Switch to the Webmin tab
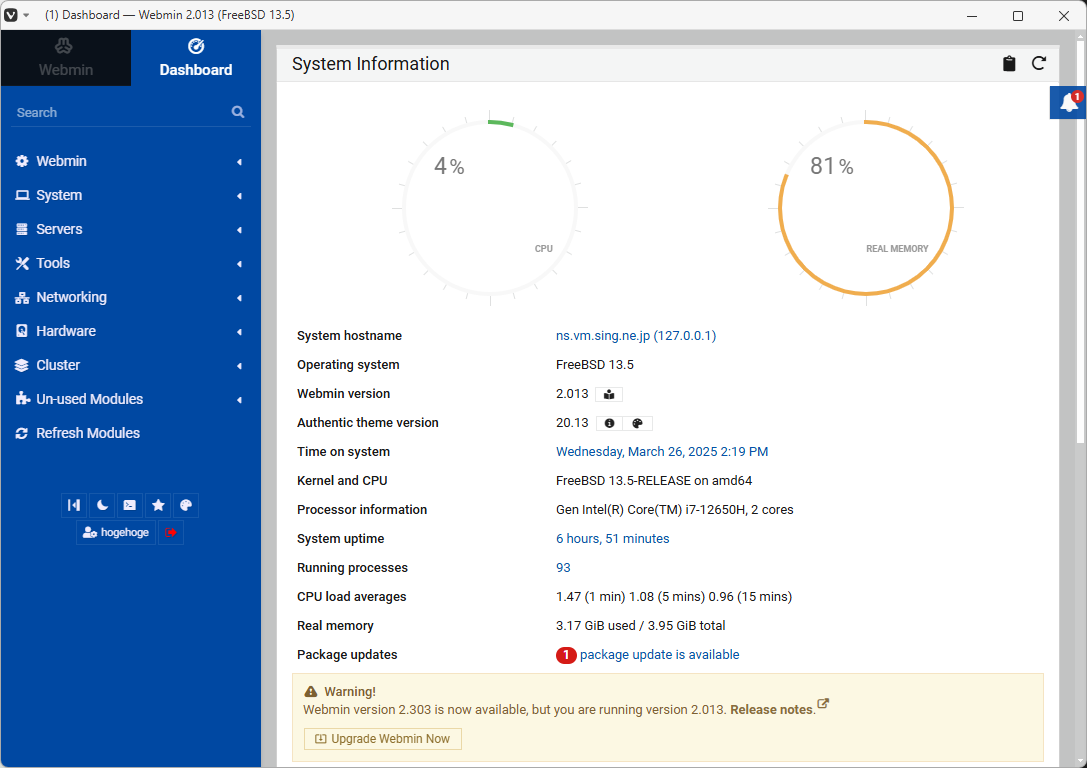The width and height of the screenshot is (1087, 768). [x=66, y=58]
